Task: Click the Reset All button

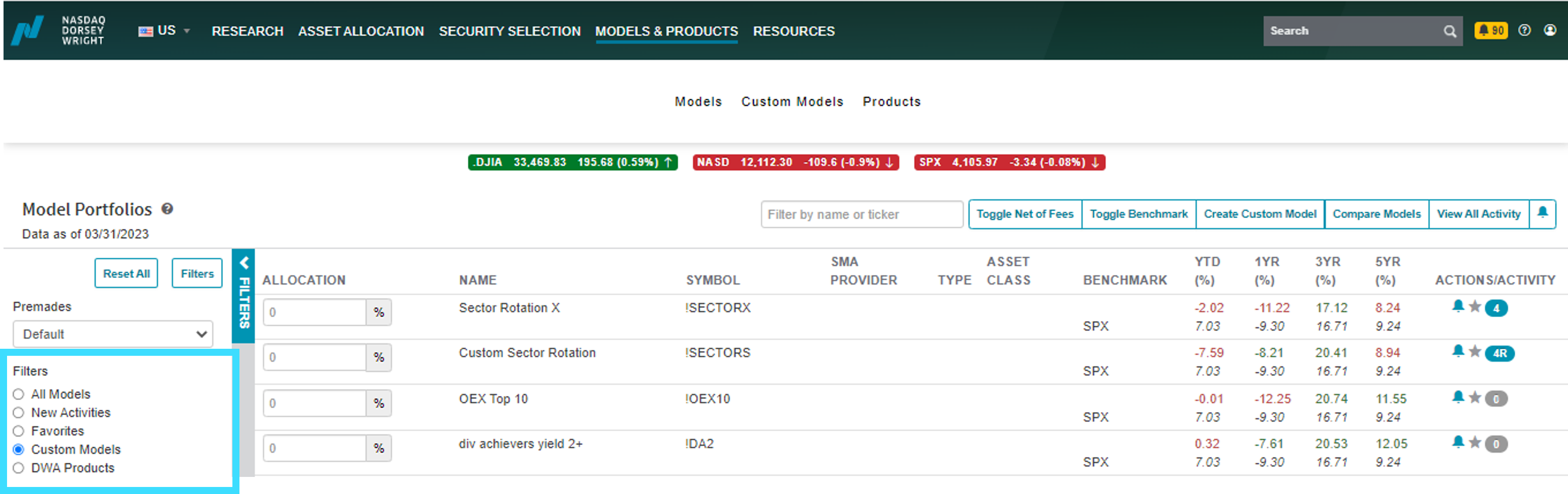Action: 126,273
